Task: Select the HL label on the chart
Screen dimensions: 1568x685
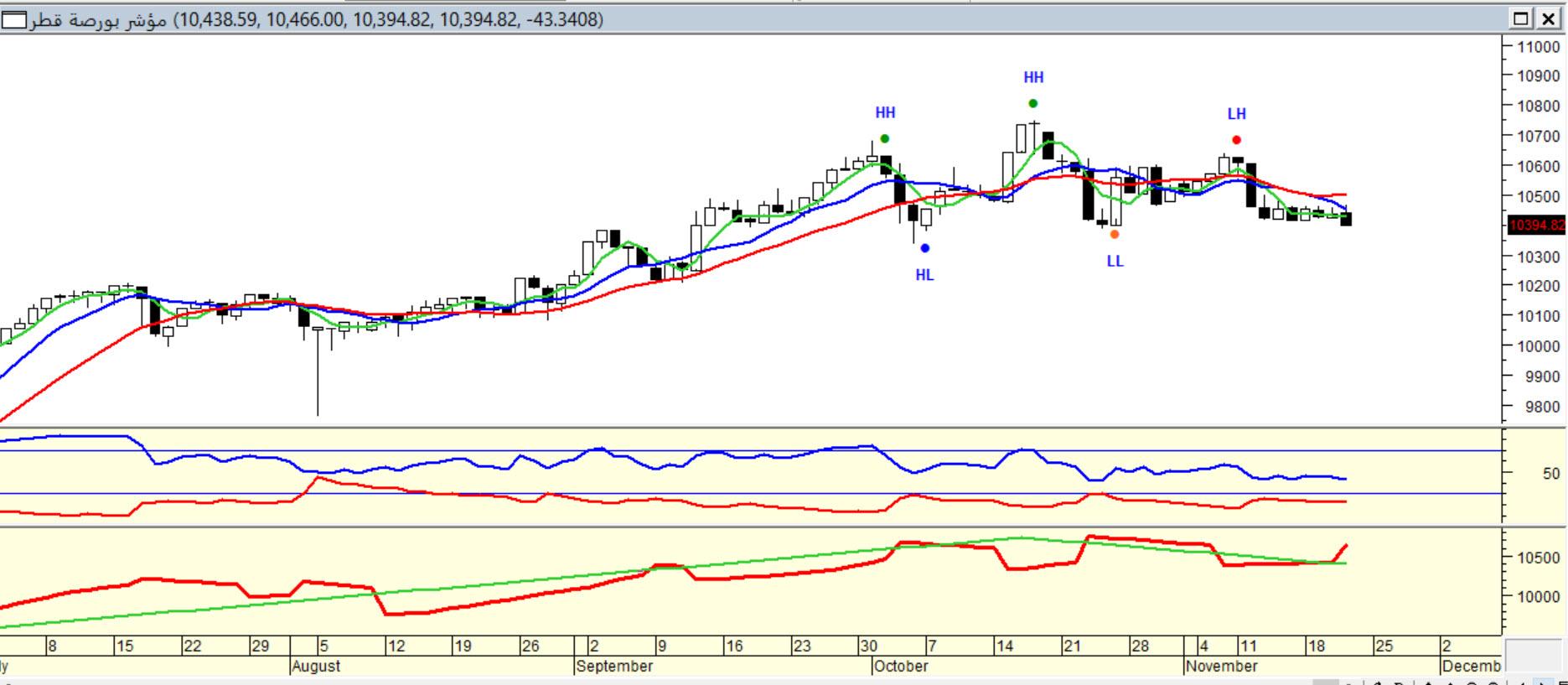Action: coord(924,275)
